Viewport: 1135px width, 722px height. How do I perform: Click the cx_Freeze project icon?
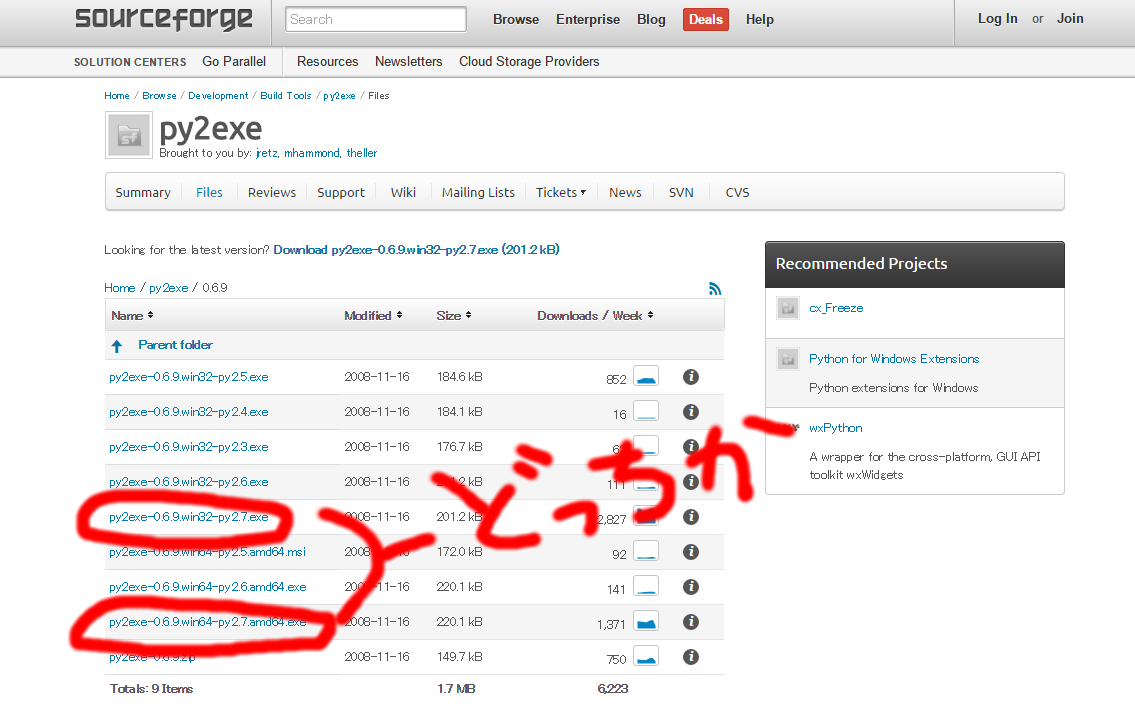pyautogui.click(x=788, y=308)
